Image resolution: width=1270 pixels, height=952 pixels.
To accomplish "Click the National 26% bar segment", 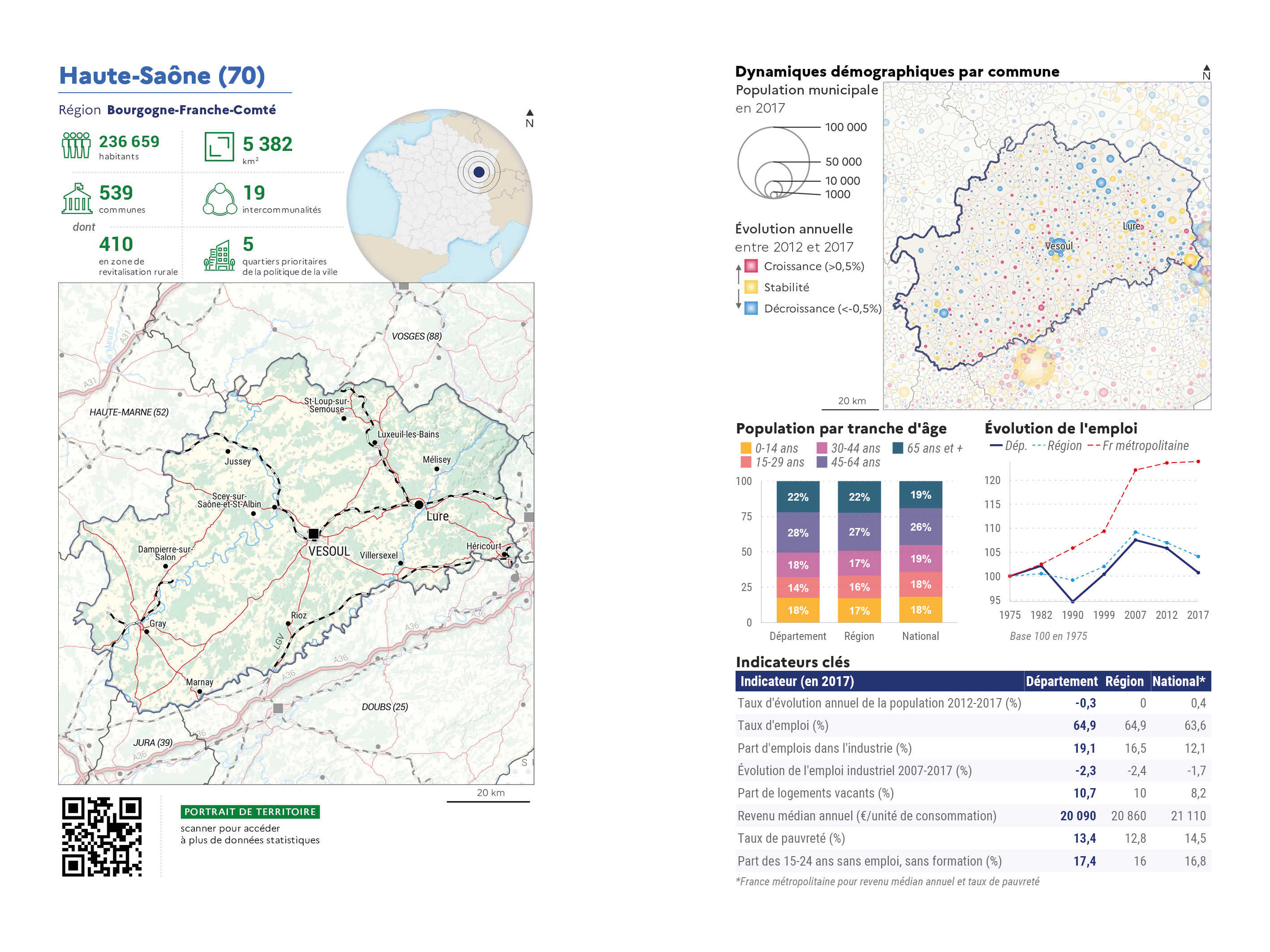I will tap(920, 527).
